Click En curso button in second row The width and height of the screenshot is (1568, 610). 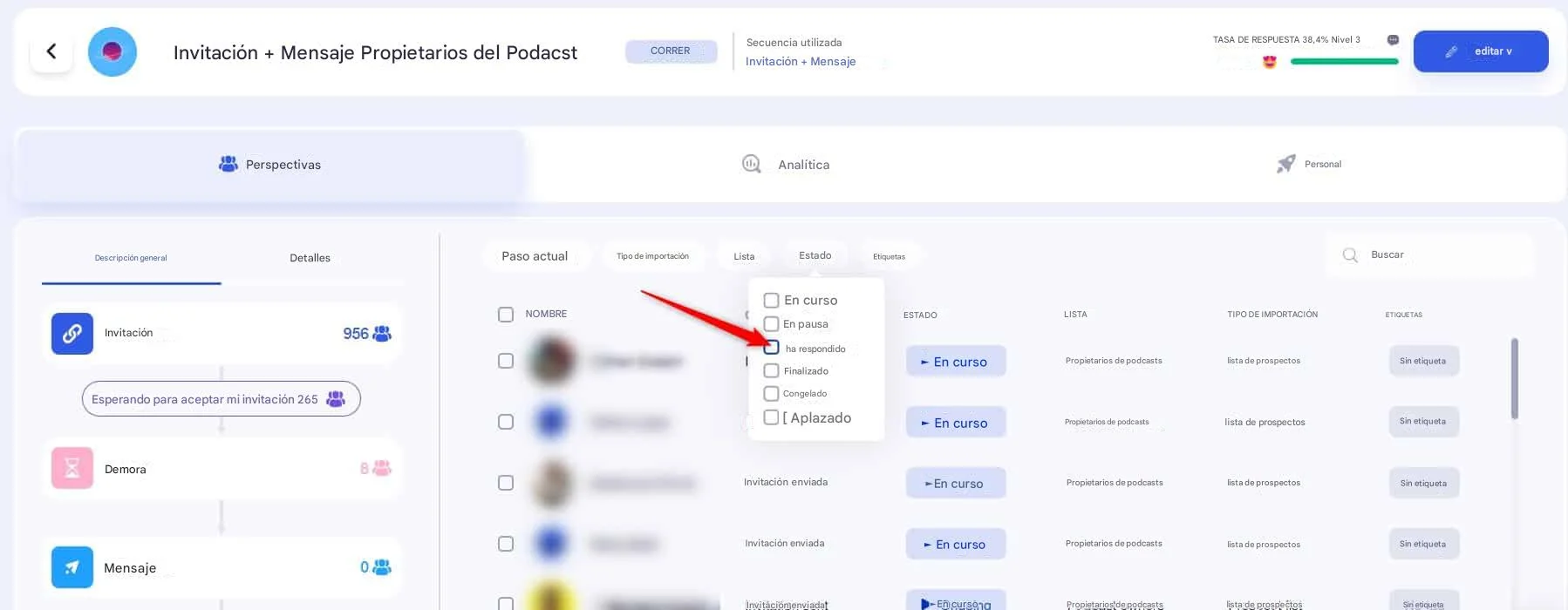coord(956,422)
